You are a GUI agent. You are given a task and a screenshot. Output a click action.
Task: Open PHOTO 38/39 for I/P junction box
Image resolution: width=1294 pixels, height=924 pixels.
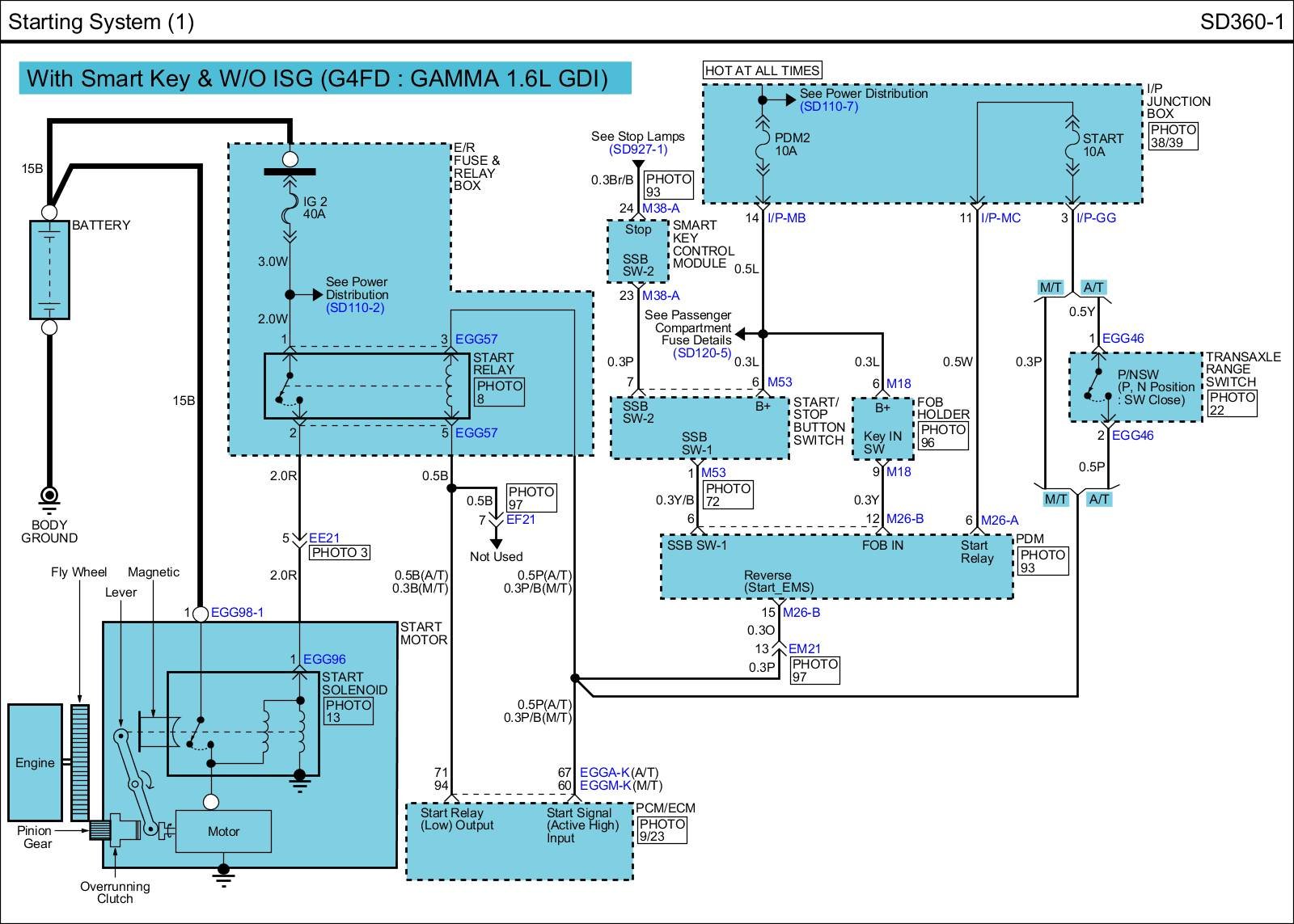1173,136
